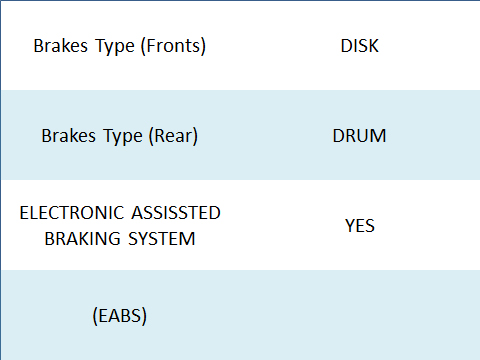
Task: Click the table's dark left border line
Action: click(1, 180)
